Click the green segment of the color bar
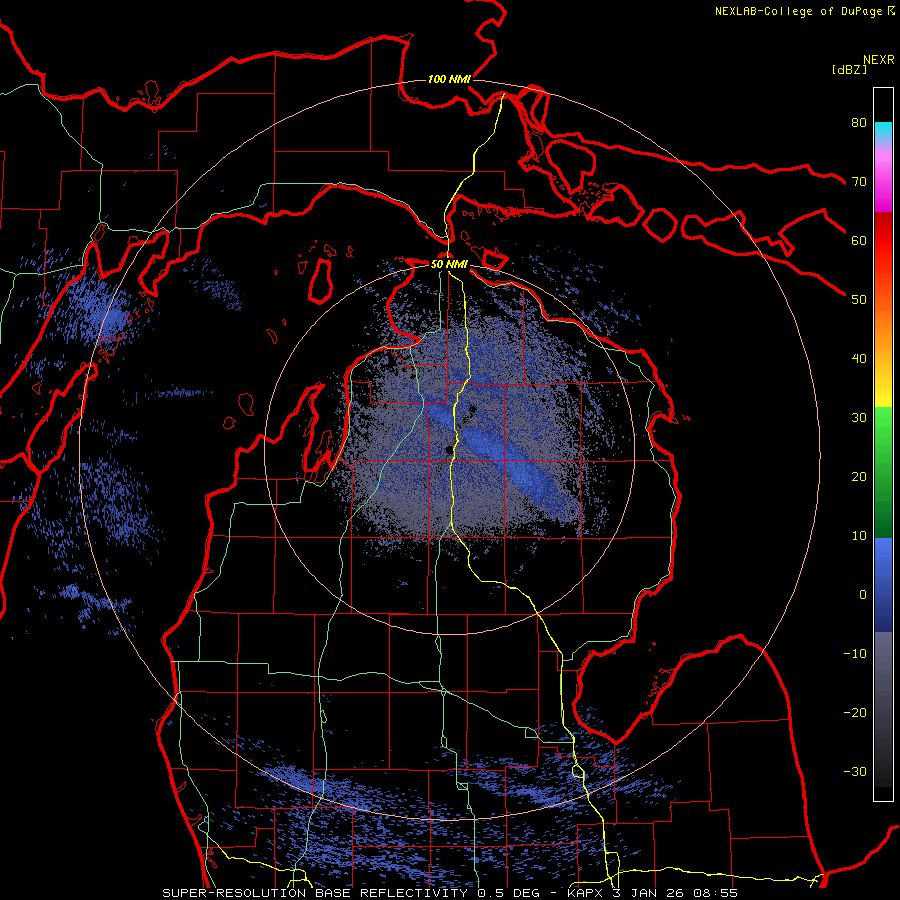Screen dimensions: 900x900 [883, 472]
